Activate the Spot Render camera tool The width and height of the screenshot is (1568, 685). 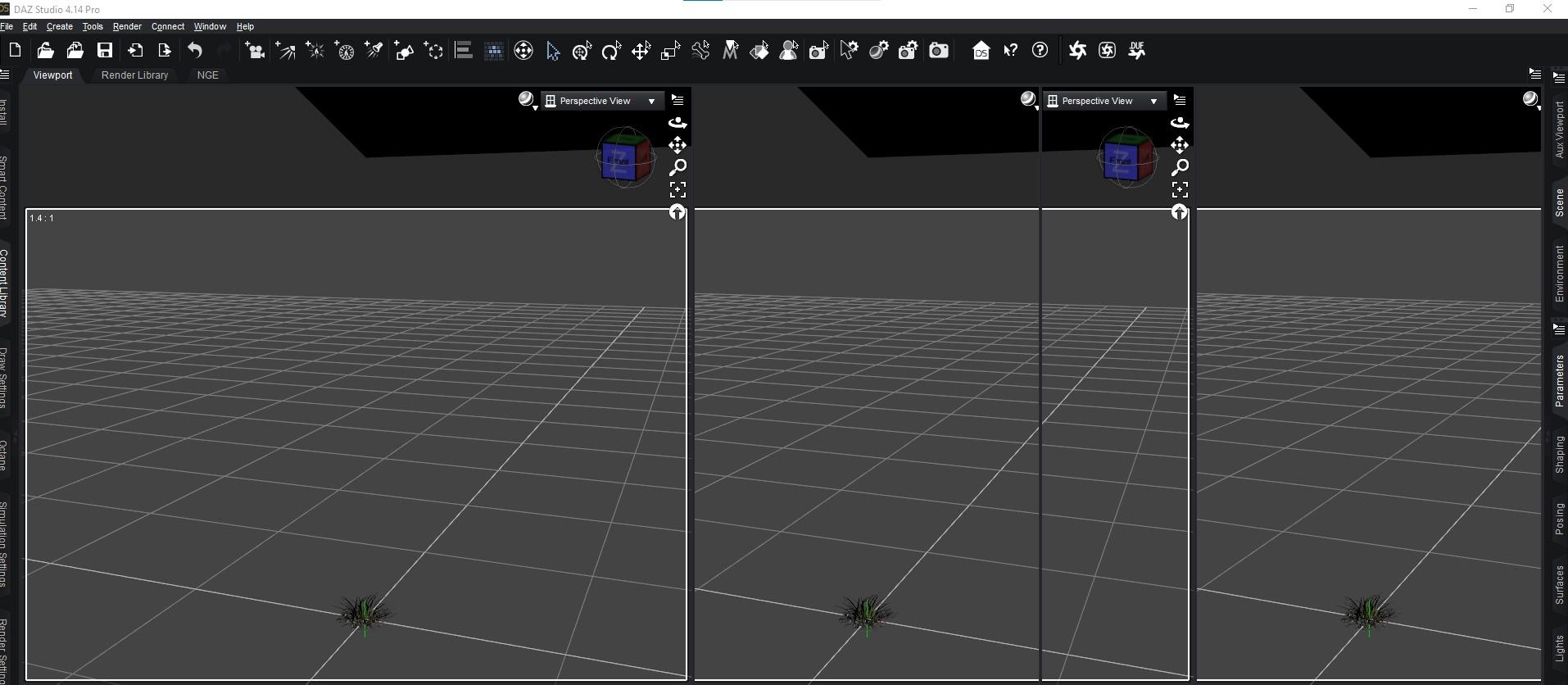tap(818, 51)
